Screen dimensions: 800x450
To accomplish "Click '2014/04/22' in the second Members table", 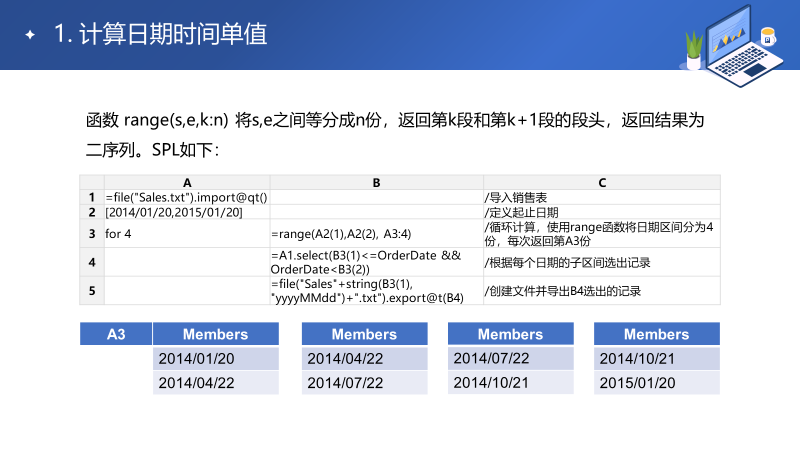I will point(364,359).
